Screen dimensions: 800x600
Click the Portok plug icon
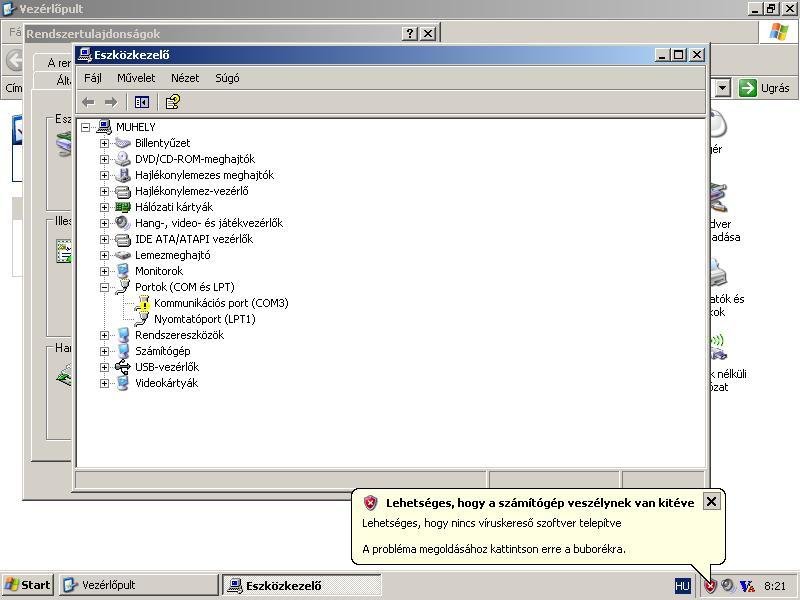pos(122,287)
